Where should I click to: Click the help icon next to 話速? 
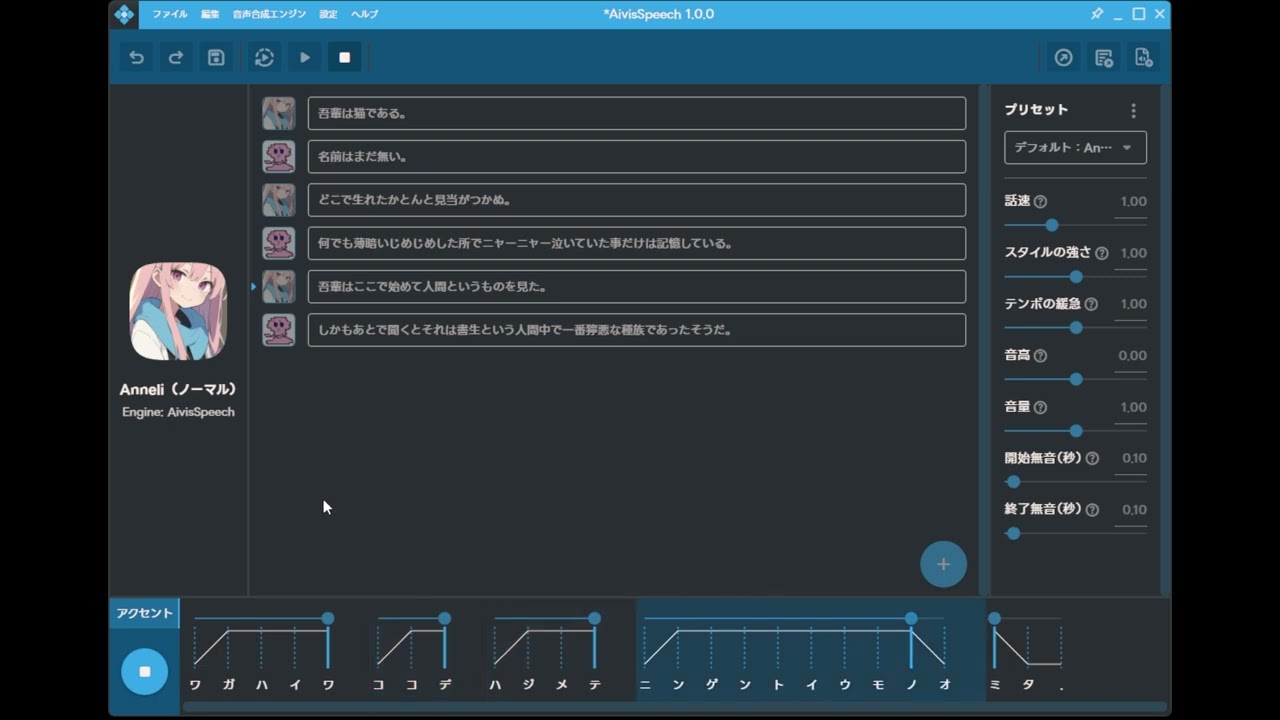[x=1040, y=201]
